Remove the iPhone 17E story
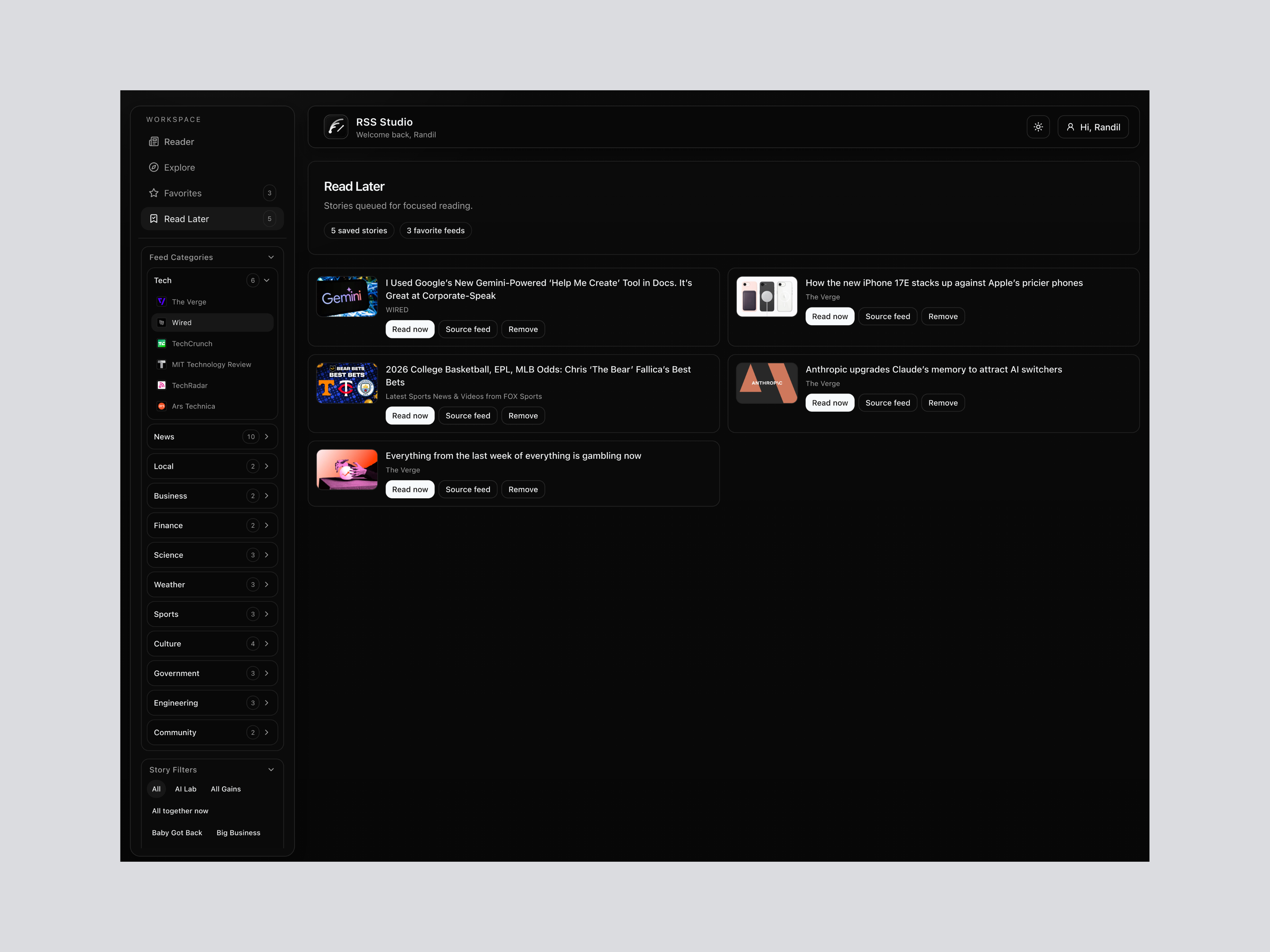The image size is (1270, 952). (x=942, y=316)
